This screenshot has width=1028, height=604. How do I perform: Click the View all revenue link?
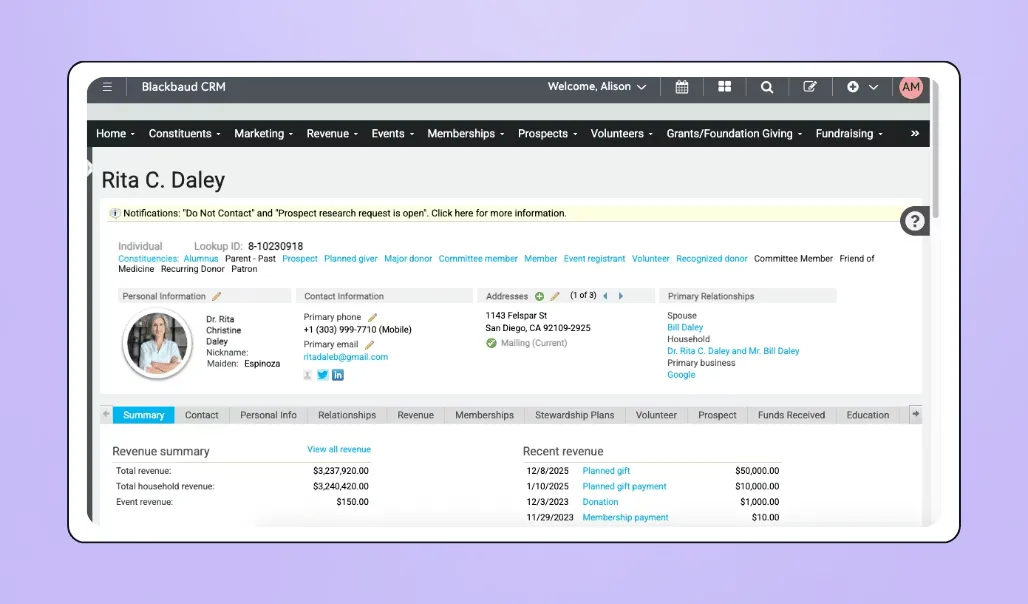click(x=339, y=449)
